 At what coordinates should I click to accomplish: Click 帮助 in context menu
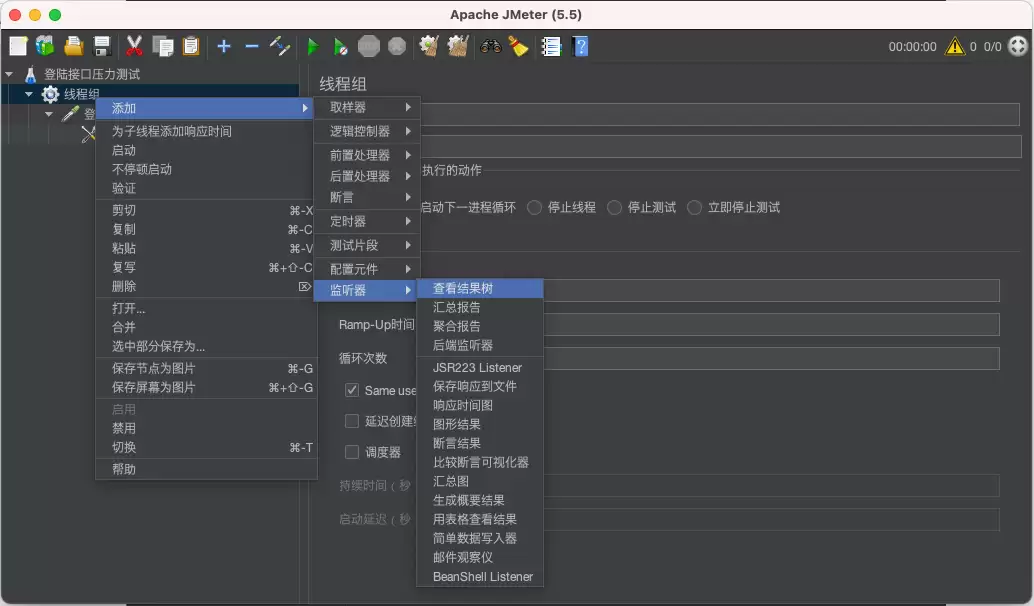tap(205, 470)
